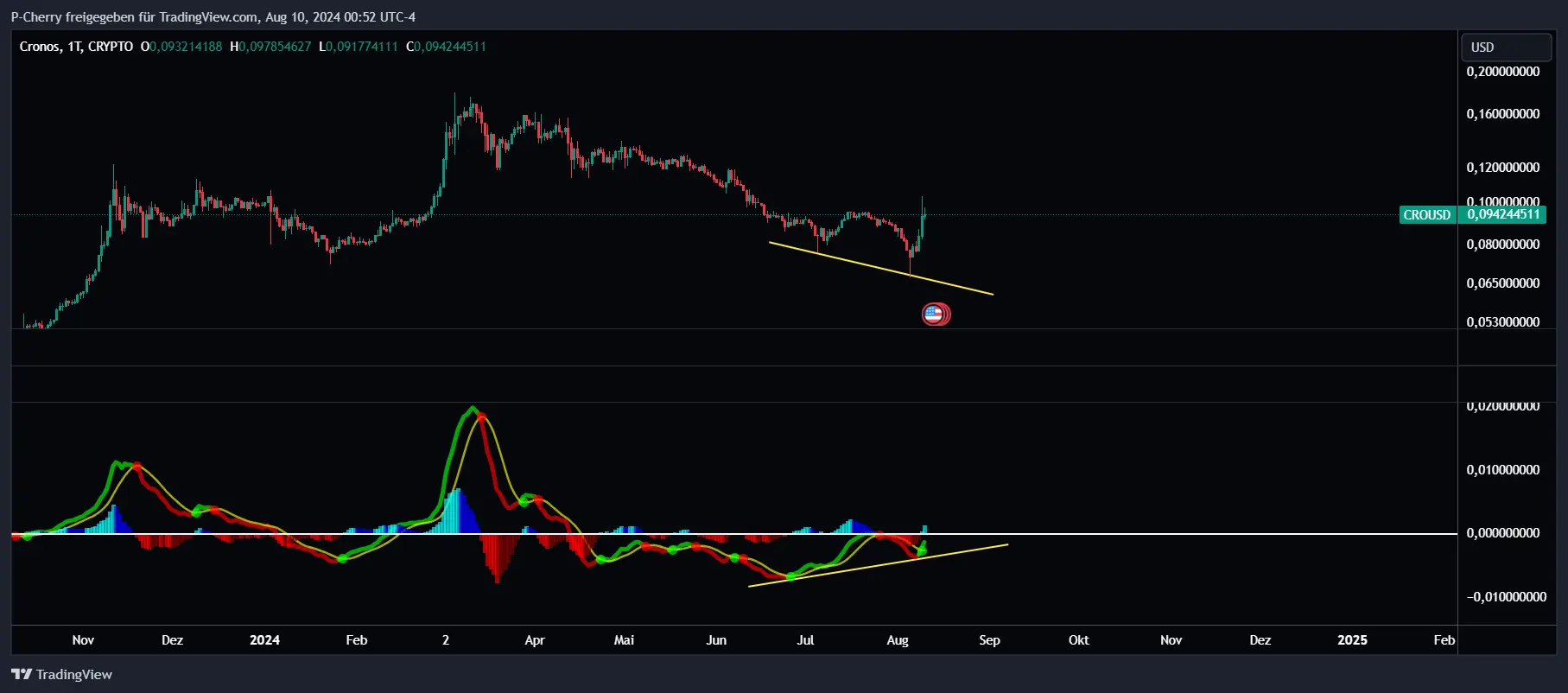Click the low value L0,091774111
The height and width of the screenshot is (693, 1568).
(x=359, y=47)
